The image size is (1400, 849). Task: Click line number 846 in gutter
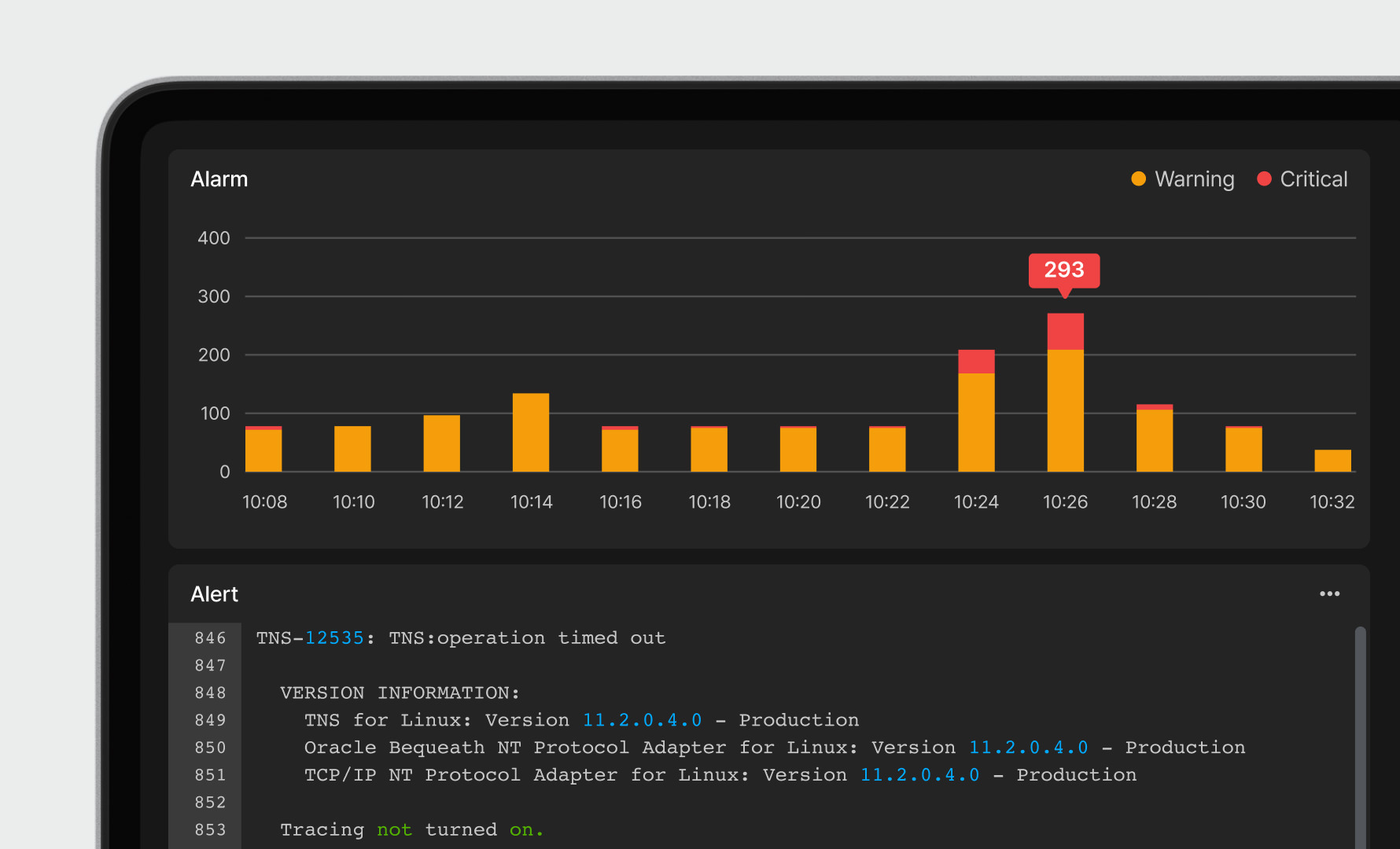point(210,638)
